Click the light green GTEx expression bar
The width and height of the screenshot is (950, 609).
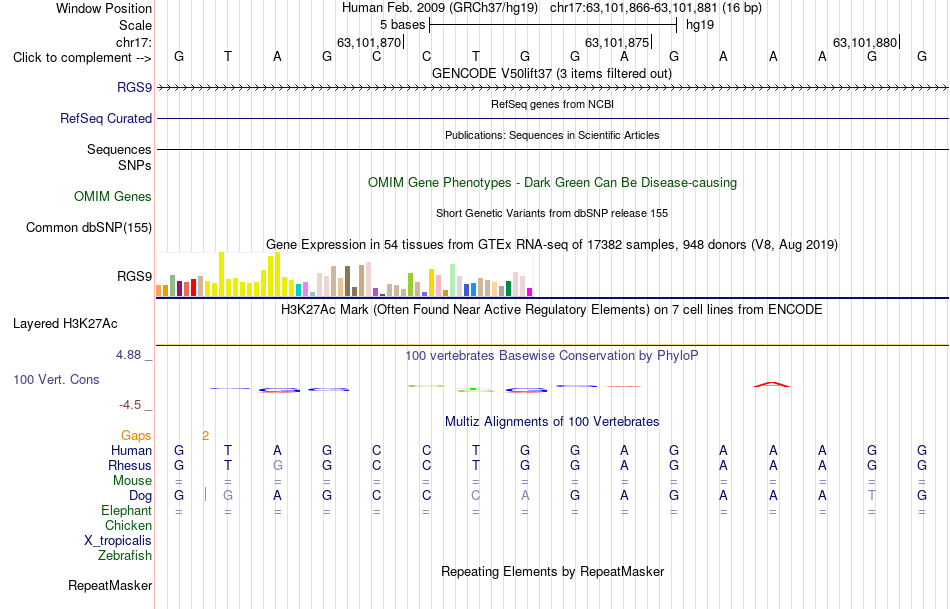(x=453, y=280)
